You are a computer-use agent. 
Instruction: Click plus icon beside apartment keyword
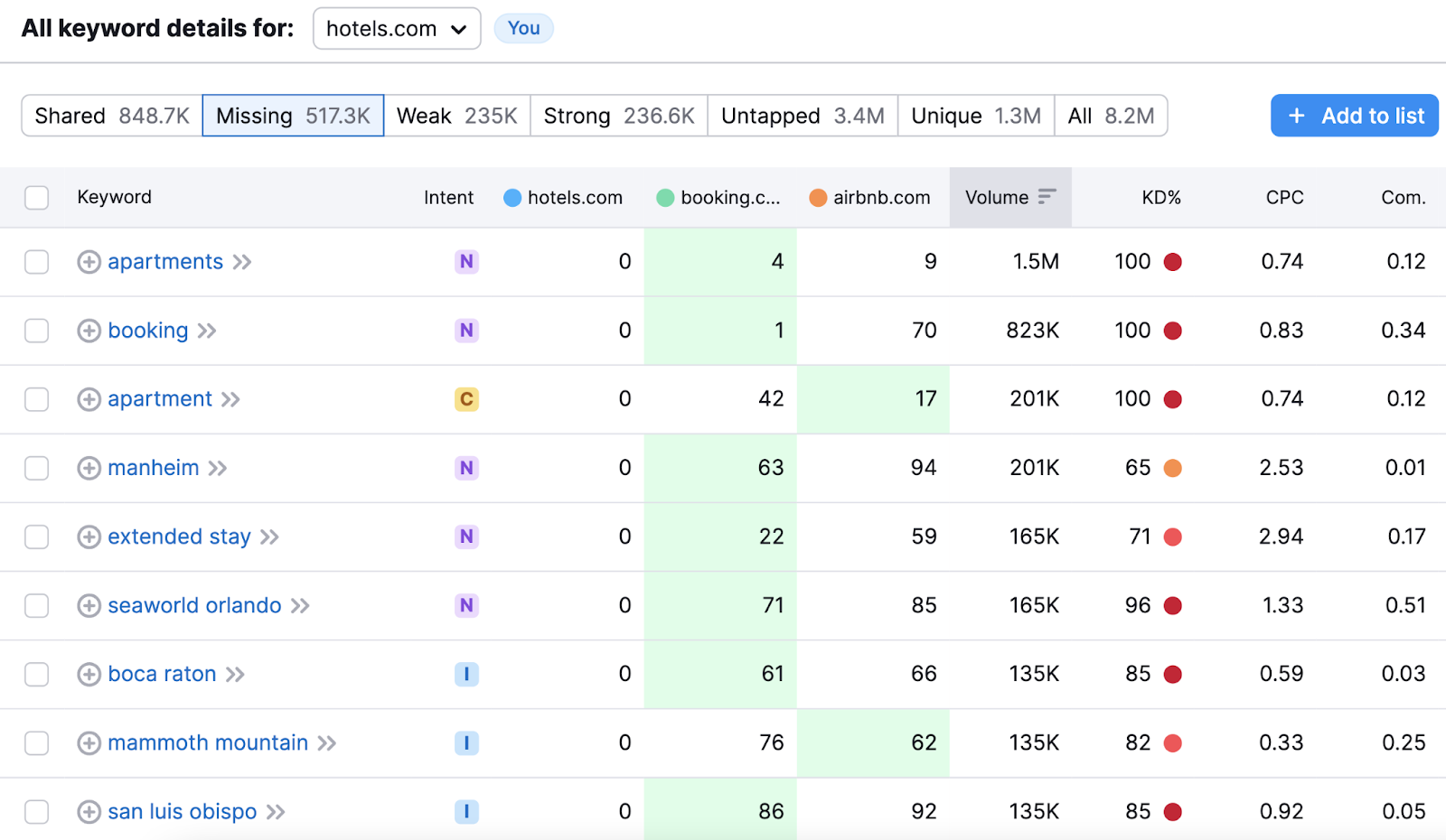89,399
